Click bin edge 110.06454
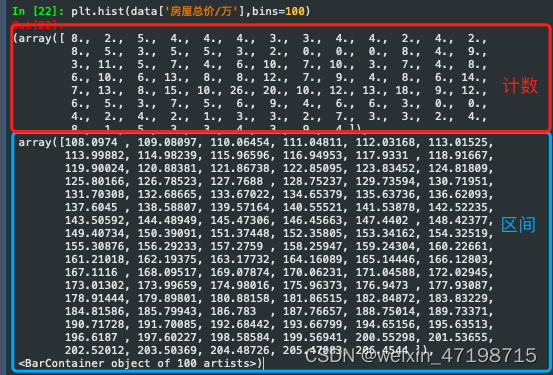This screenshot has height=375, width=553. (240, 143)
